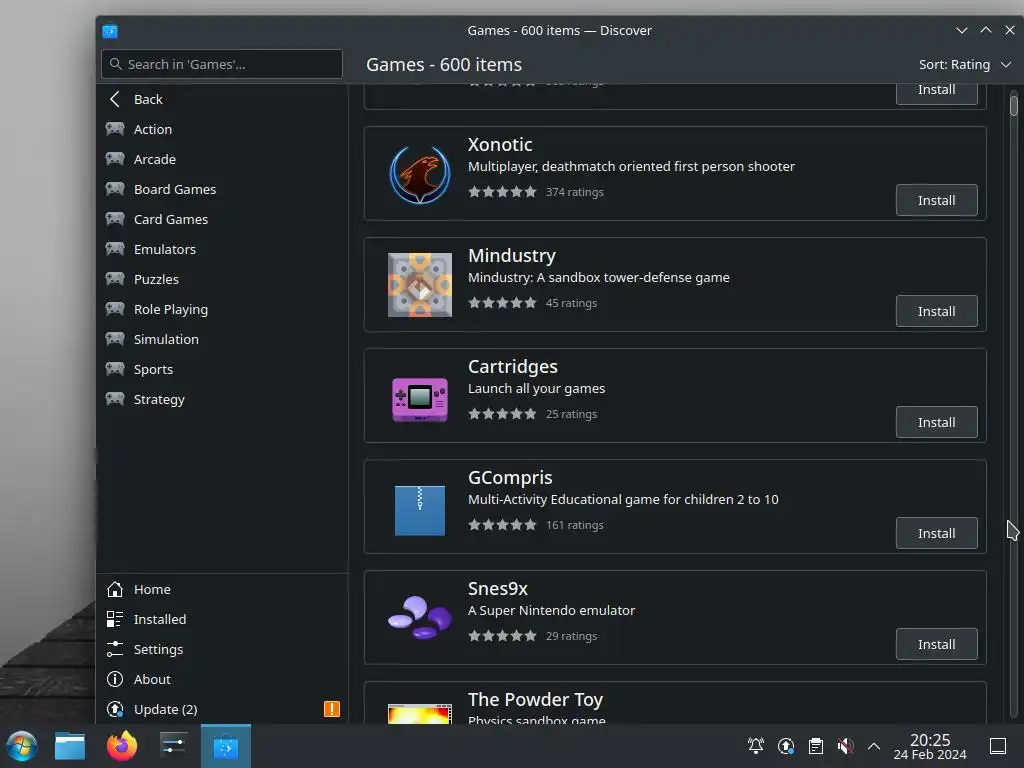Install GCompris

(x=936, y=534)
